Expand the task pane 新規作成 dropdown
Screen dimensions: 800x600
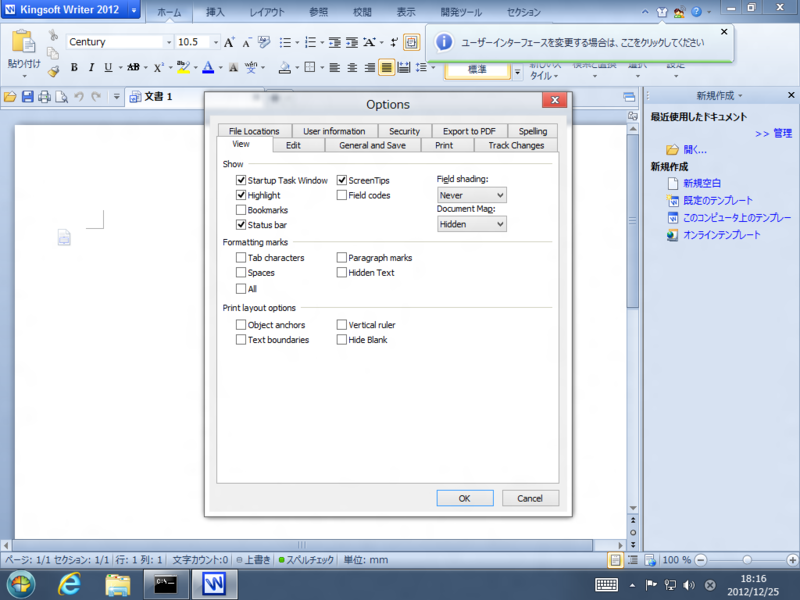740,96
